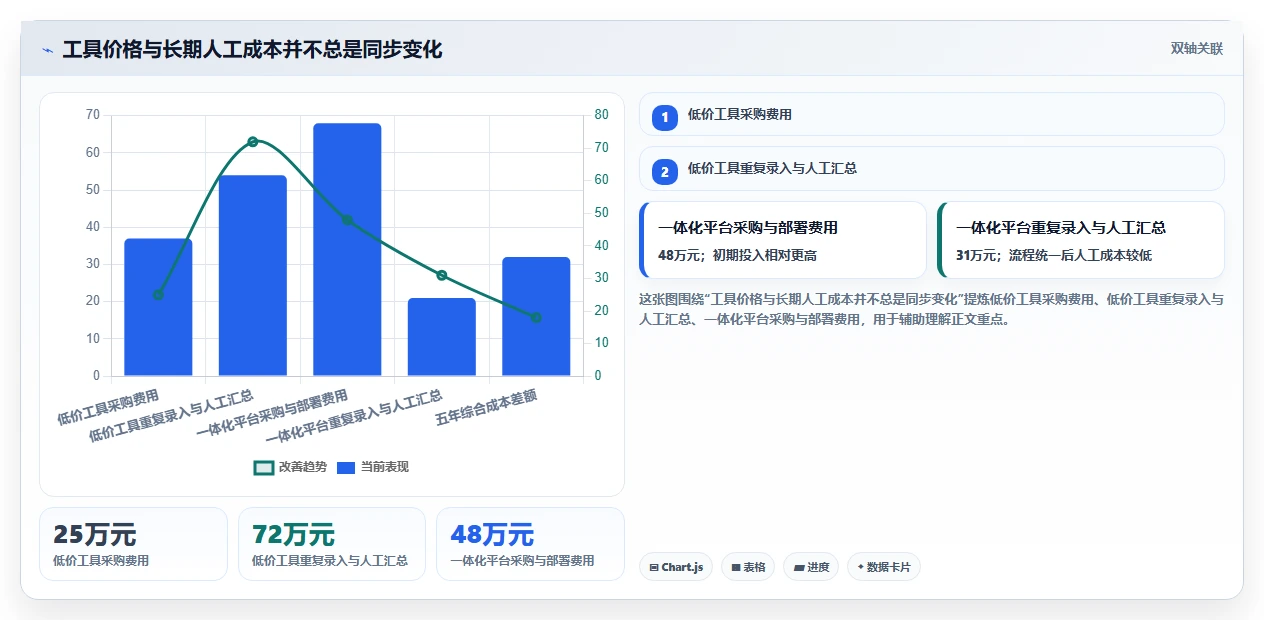Image resolution: width=1264 pixels, height=620 pixels.
Task: Toggle the 当前表现 legend entry
Action: (x=372, y=467)
